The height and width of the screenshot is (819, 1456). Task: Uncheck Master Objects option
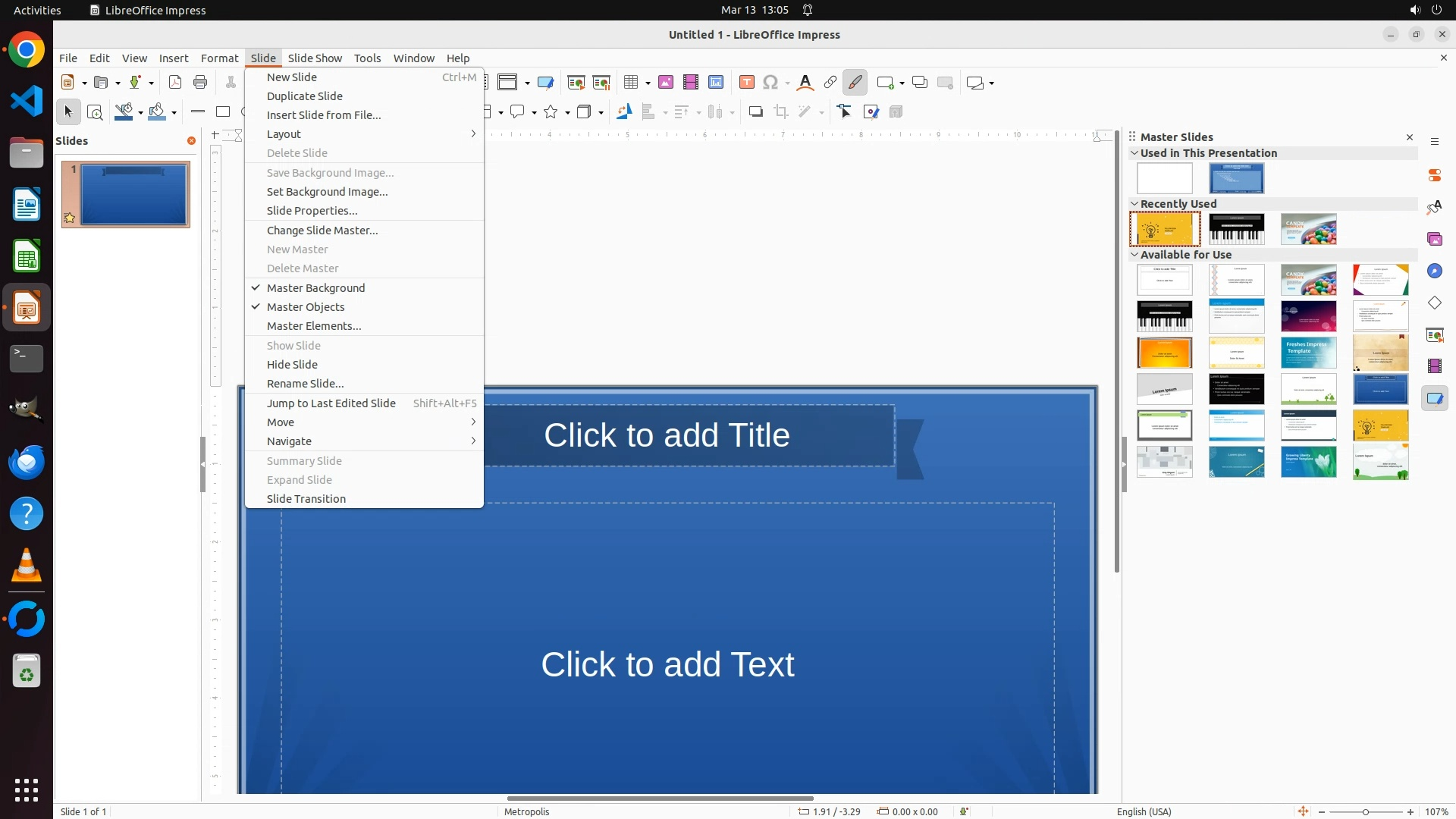(x=306, y=307)
